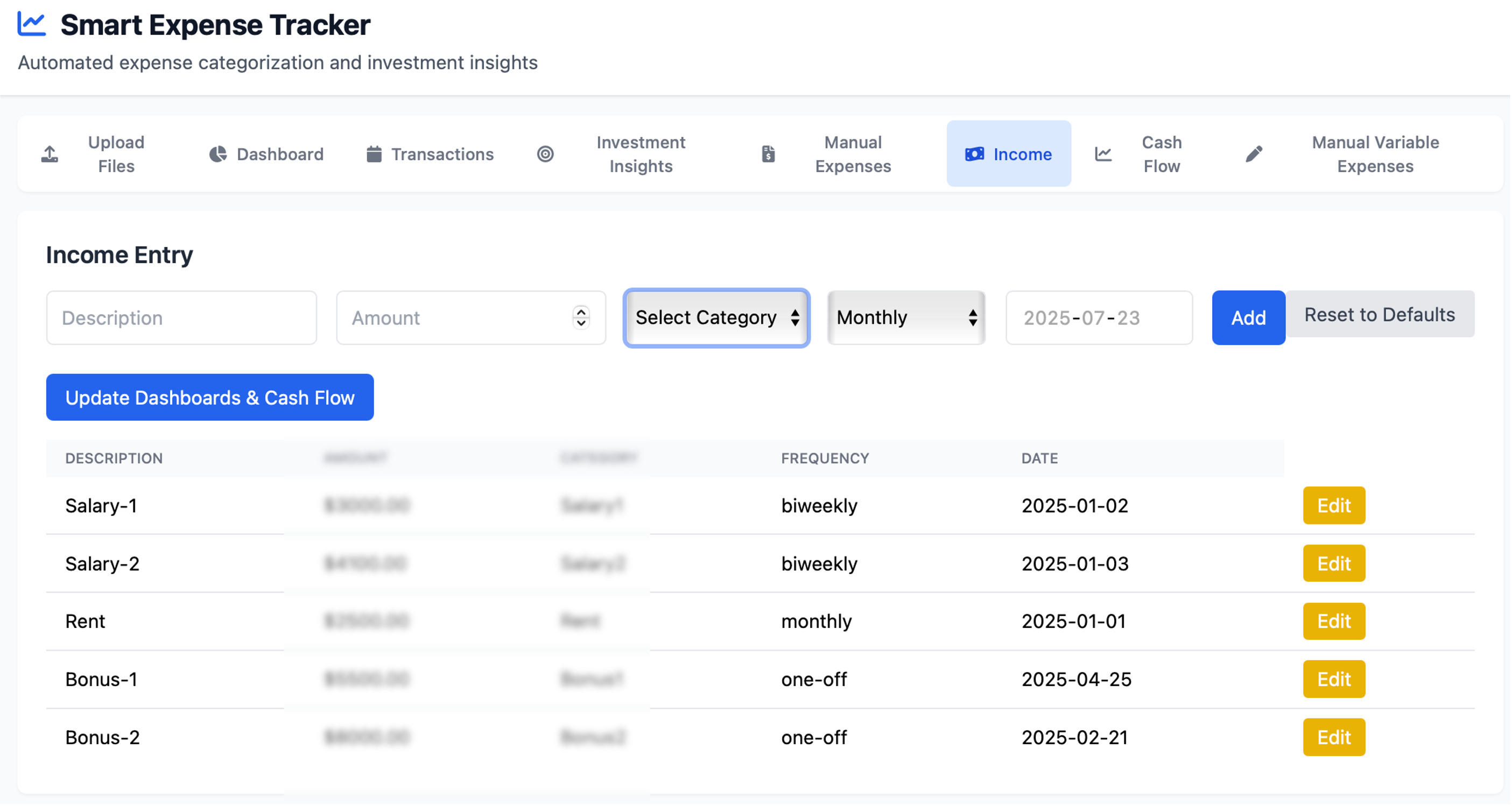The image size is (1512, 806).
Task: Click the line chart logo icon
Action: coord(31,24)
